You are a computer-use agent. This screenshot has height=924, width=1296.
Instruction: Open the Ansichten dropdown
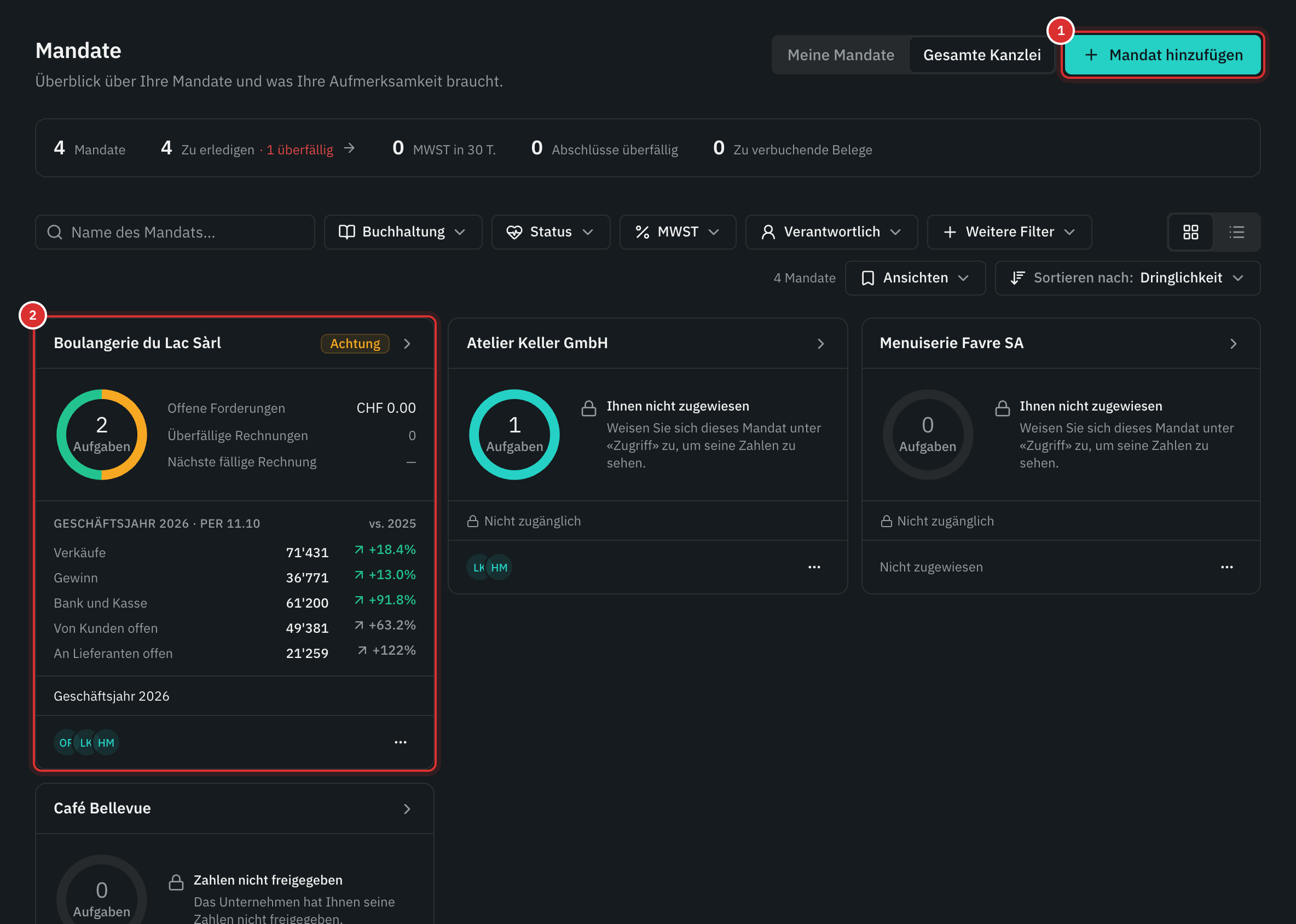click(915, 278)
